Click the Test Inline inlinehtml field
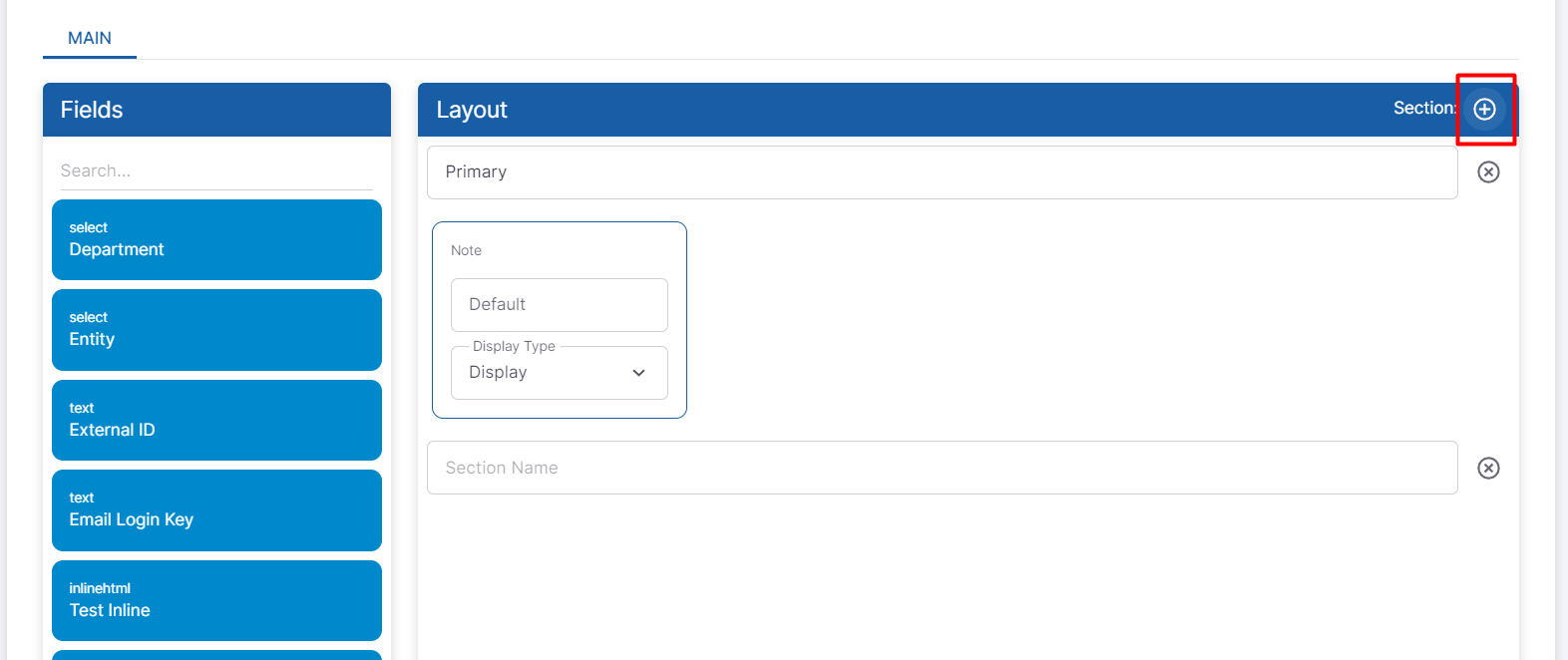Viewport: 1568px width, 660px height. [216, 600]
